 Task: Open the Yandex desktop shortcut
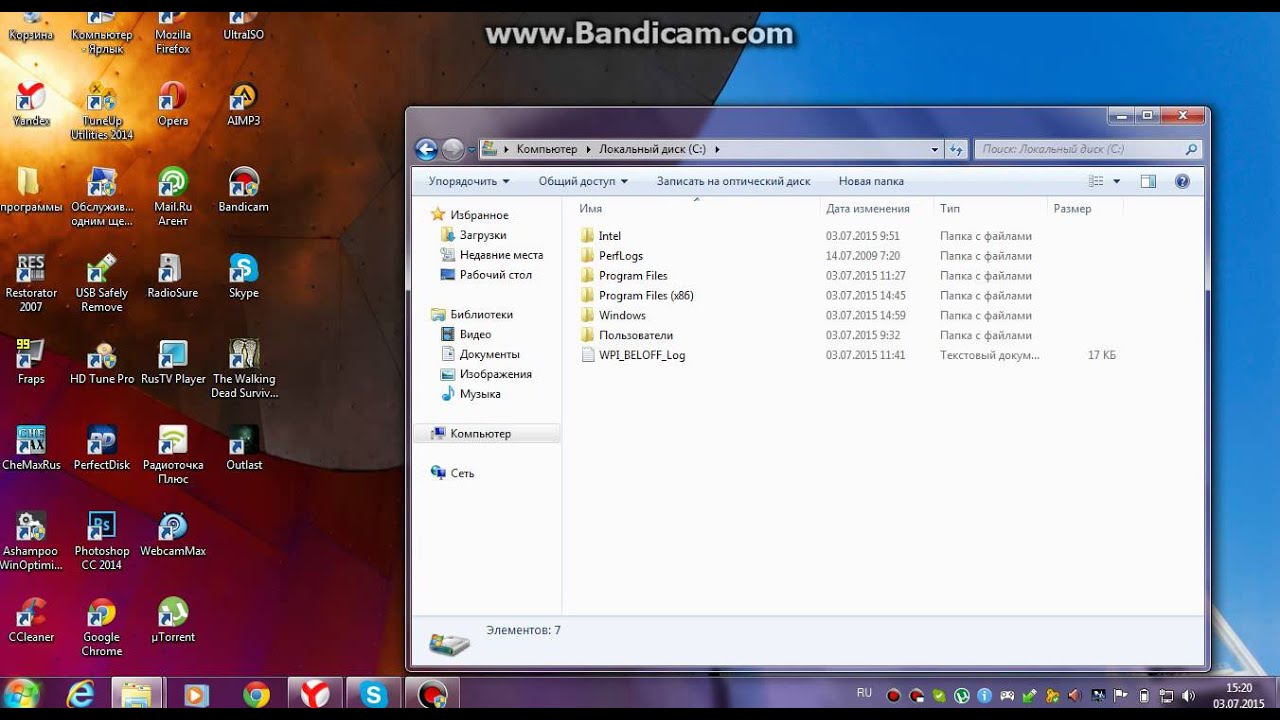pos(30,105)
